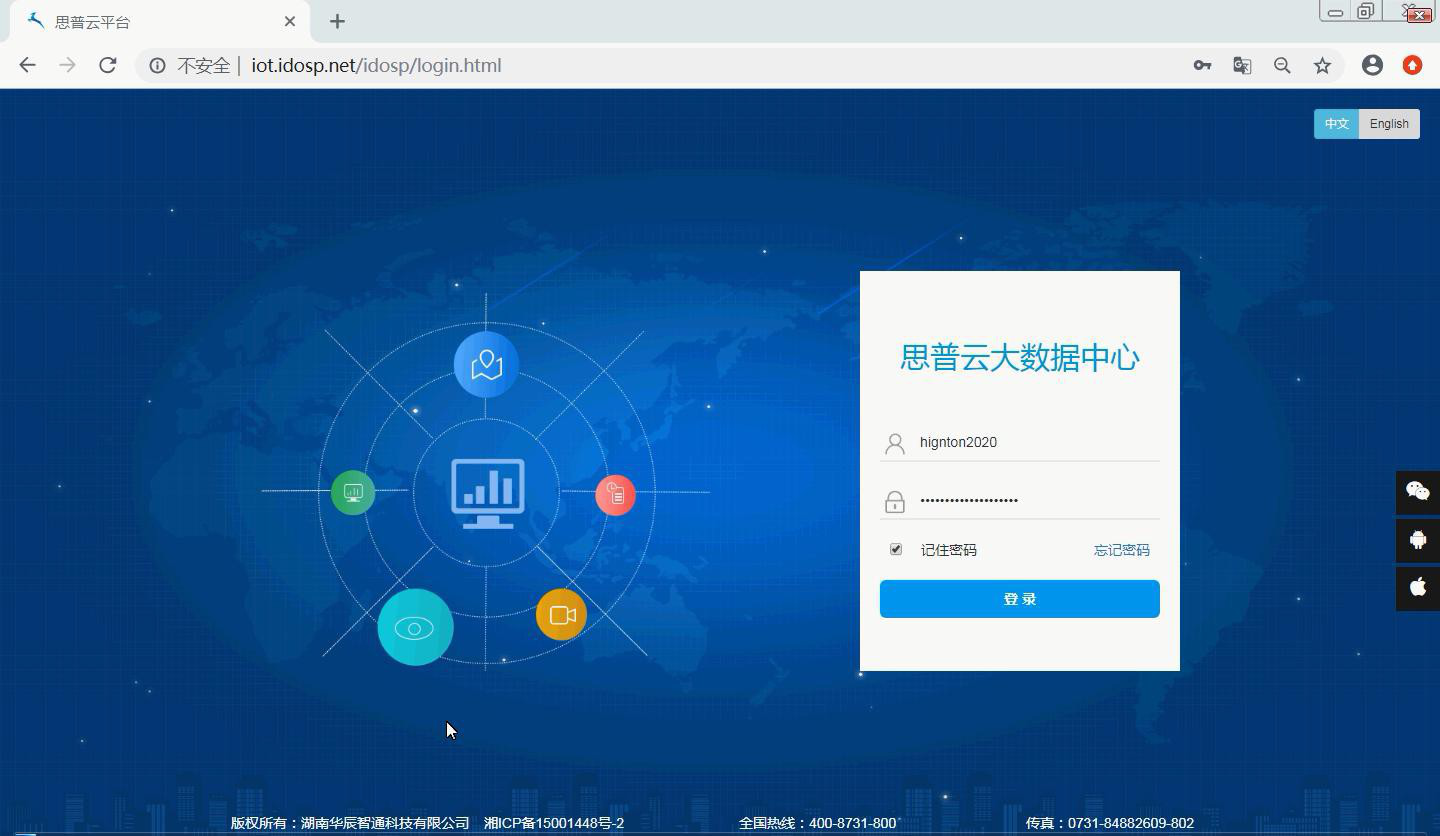1440x836 pixels.
Task: Click the Android download icon on the right edge
Action: pyautogui.click(x=1417, y=540)
